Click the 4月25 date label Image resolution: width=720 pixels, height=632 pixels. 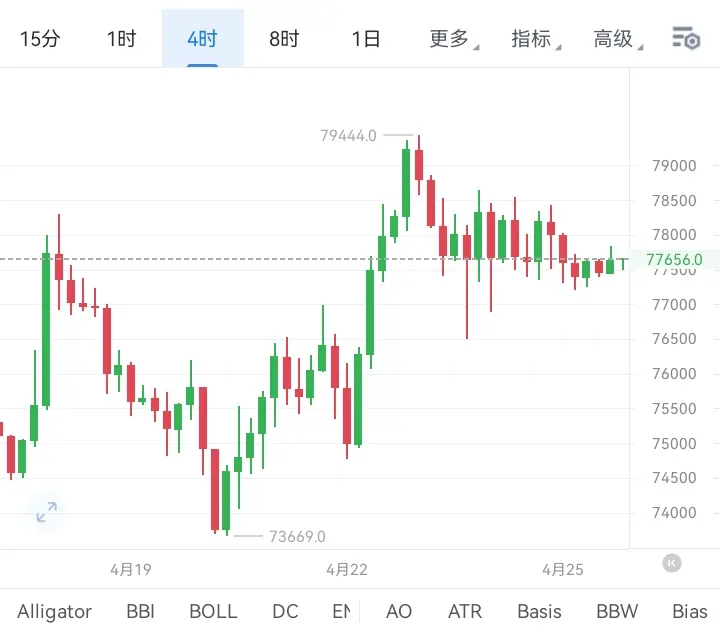[562, 570]
